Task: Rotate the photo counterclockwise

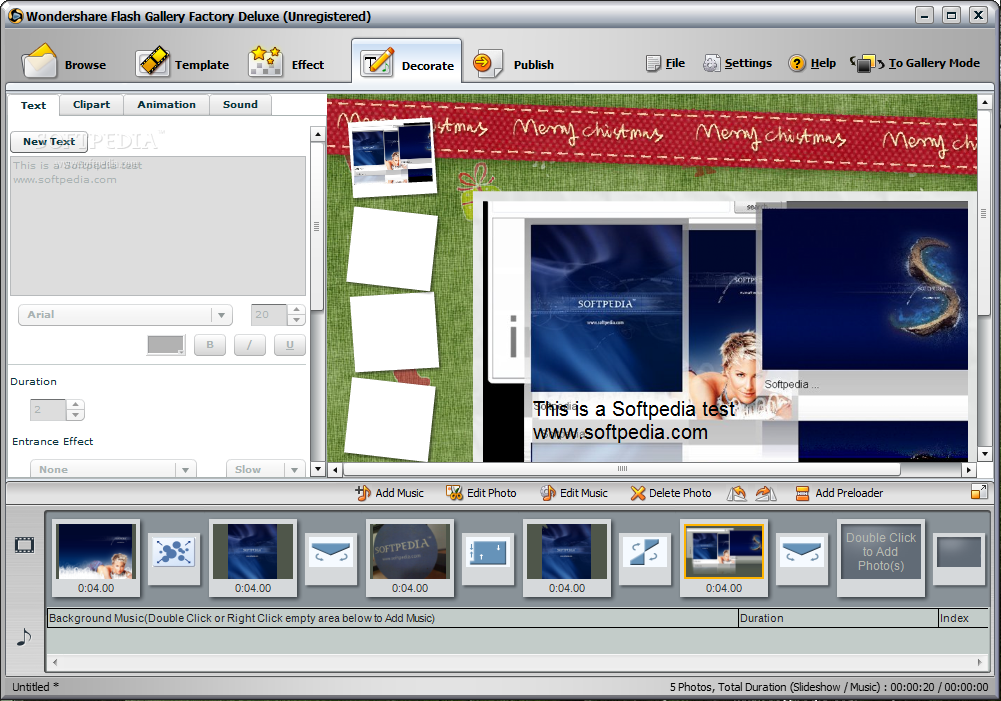Action: pos(737,493)
